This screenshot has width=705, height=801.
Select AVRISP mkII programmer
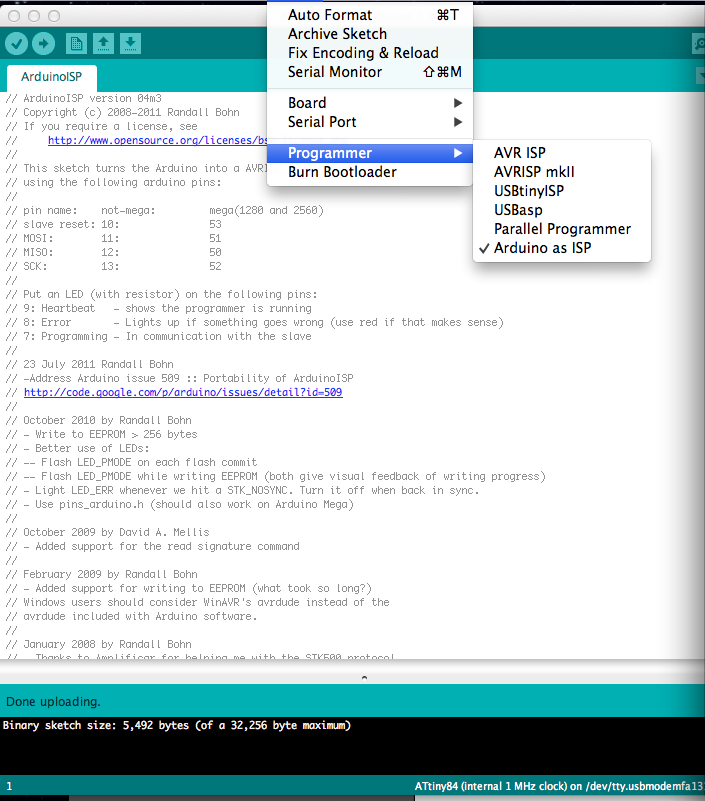point(562,172)
